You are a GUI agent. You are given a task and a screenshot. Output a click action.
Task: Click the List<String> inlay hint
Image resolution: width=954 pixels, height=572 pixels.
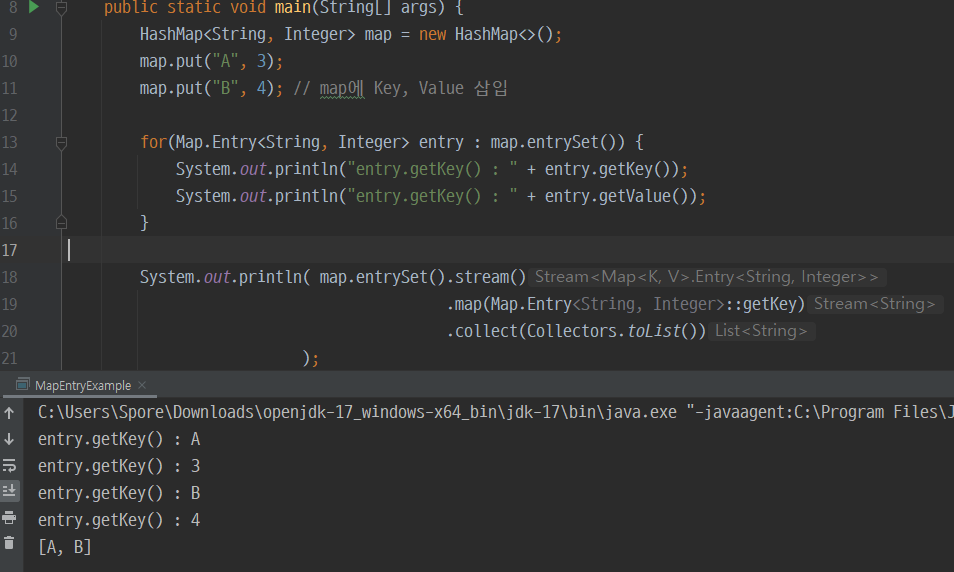761,331
